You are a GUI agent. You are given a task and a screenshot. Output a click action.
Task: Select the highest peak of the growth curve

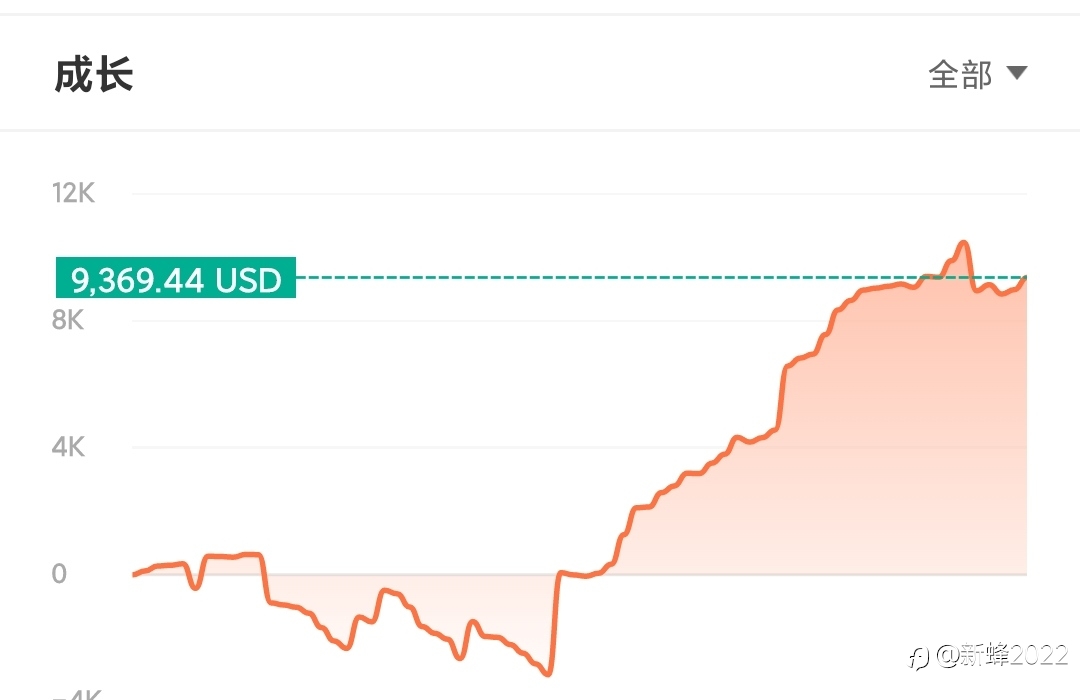click(963, 243)
